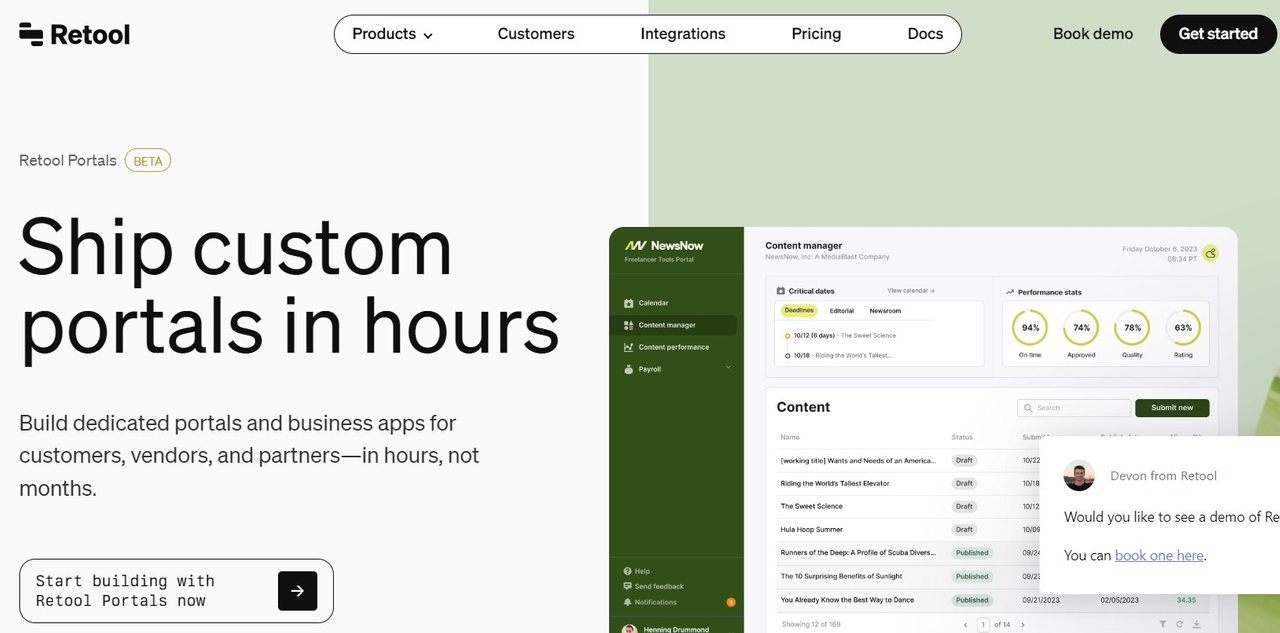Click the Retool logo
This screenshot has width=1280, height=633.
click(74, 34)
